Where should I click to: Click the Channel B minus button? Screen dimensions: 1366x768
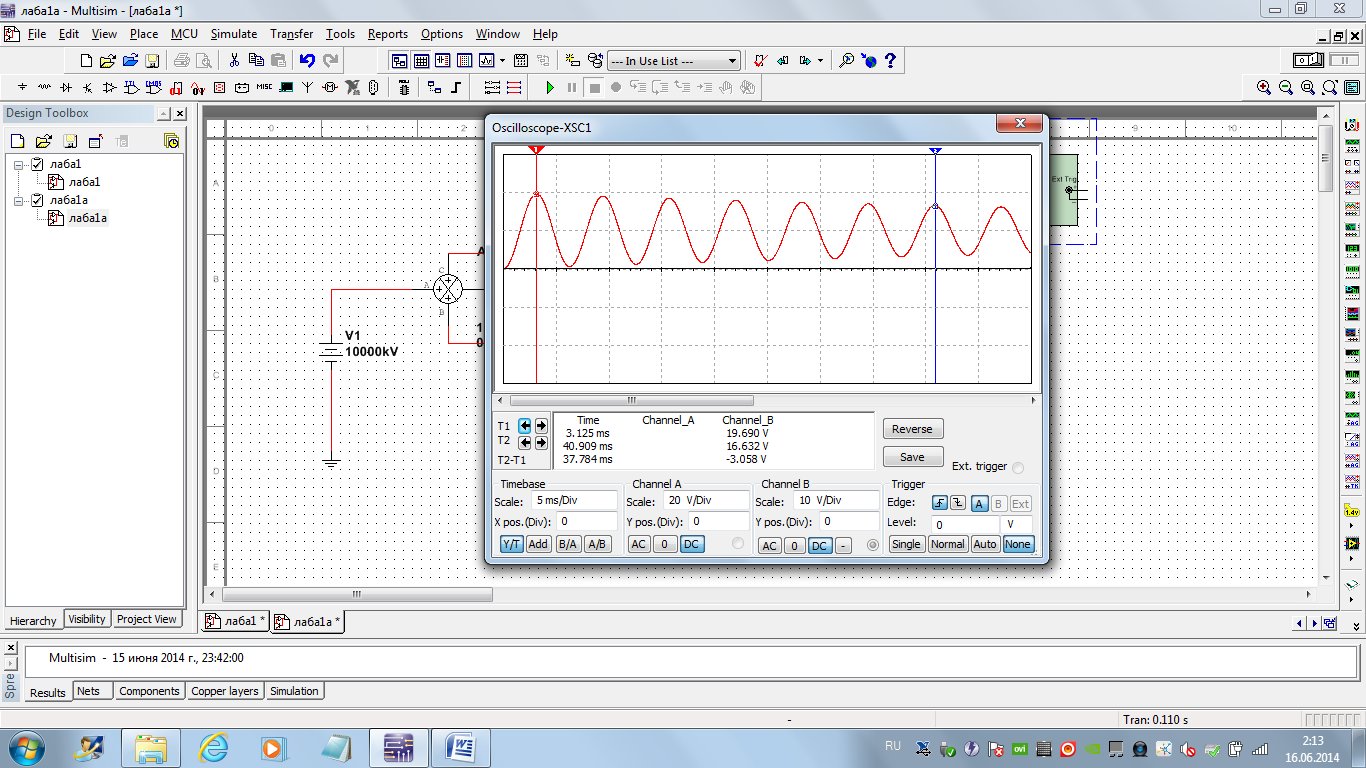pyautogui.click(x=843, y=545)
